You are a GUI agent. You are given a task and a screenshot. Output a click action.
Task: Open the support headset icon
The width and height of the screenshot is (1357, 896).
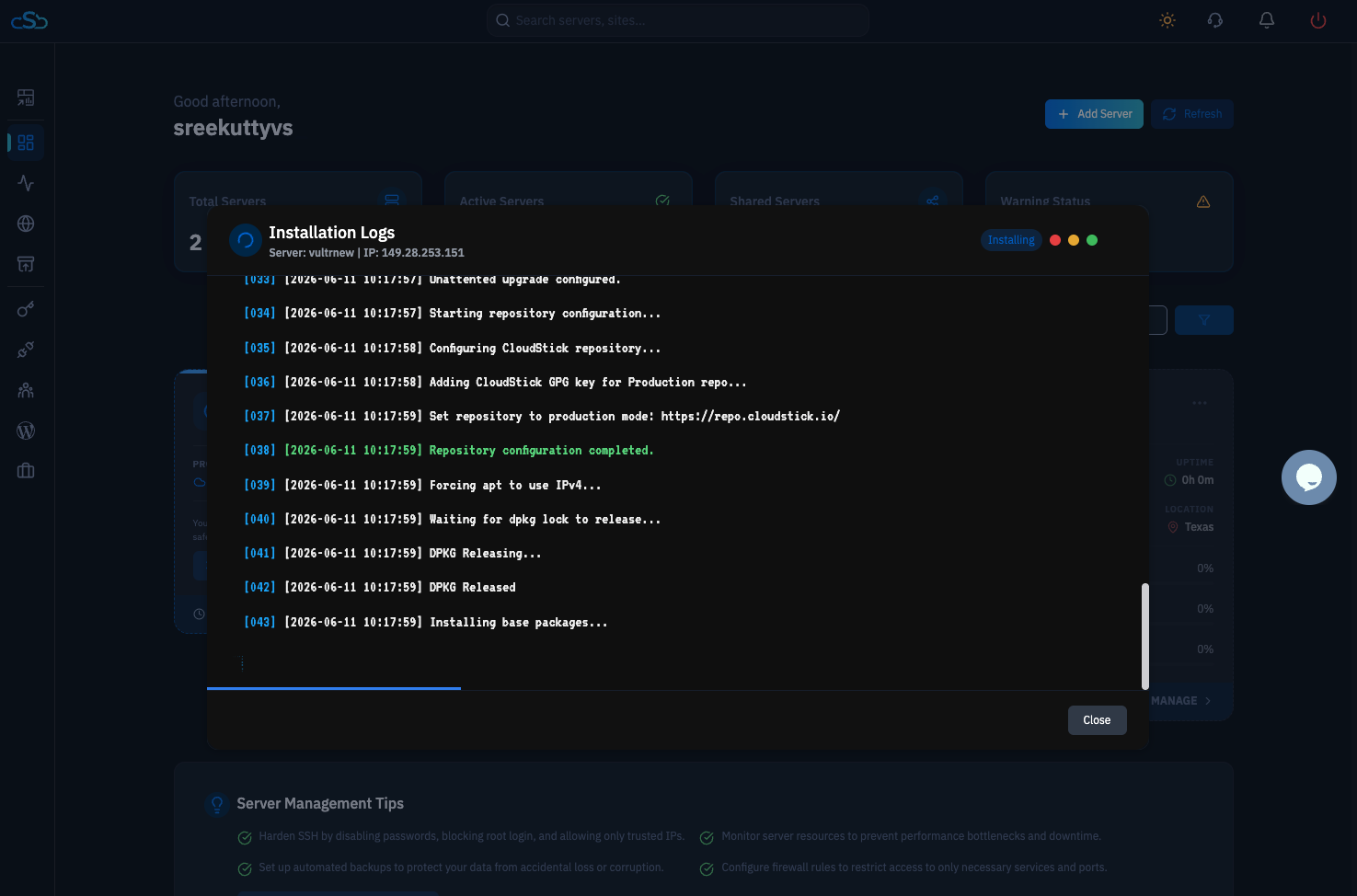(1215, 20)
